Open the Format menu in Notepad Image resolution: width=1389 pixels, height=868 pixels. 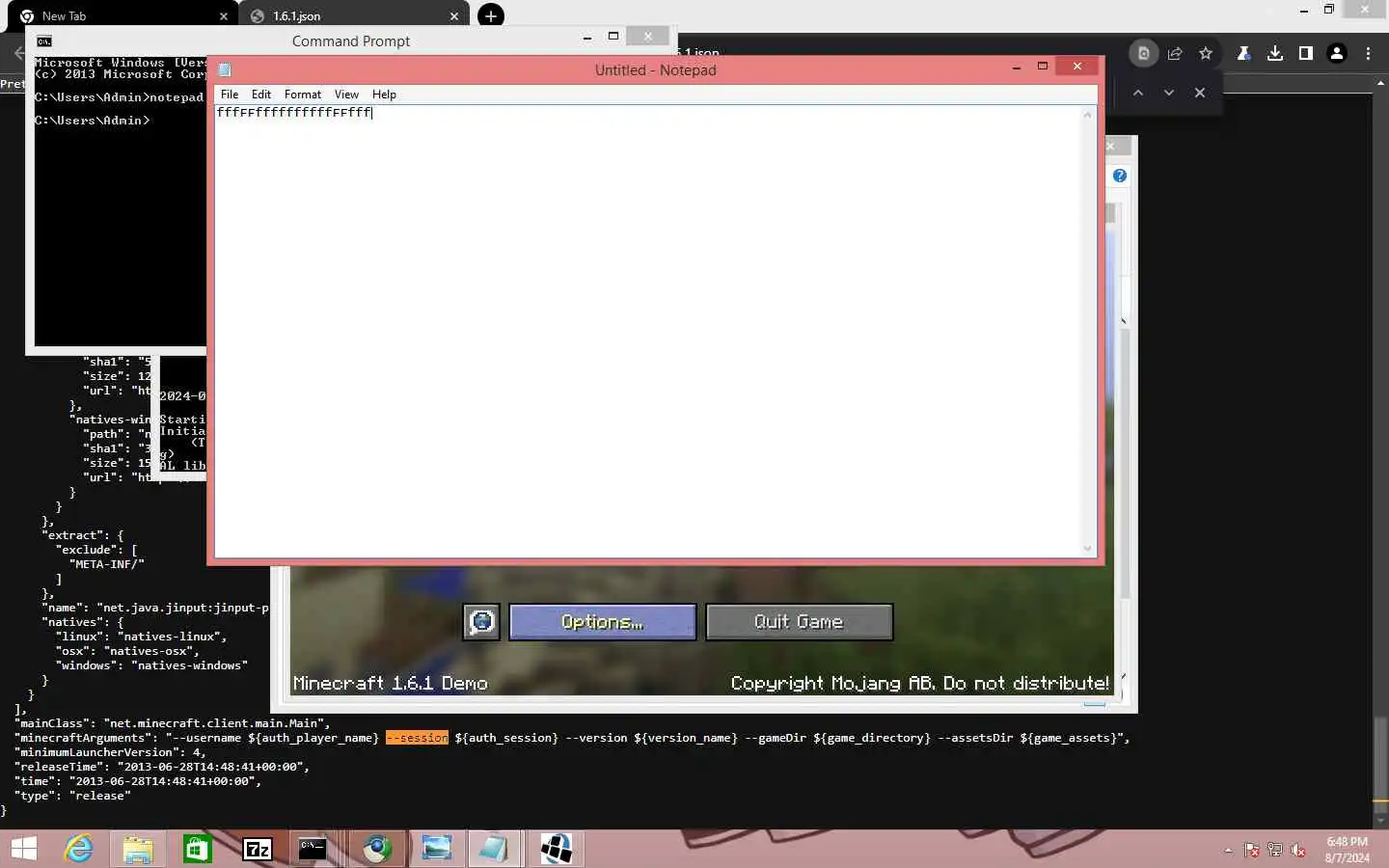(x=303, y=95)
